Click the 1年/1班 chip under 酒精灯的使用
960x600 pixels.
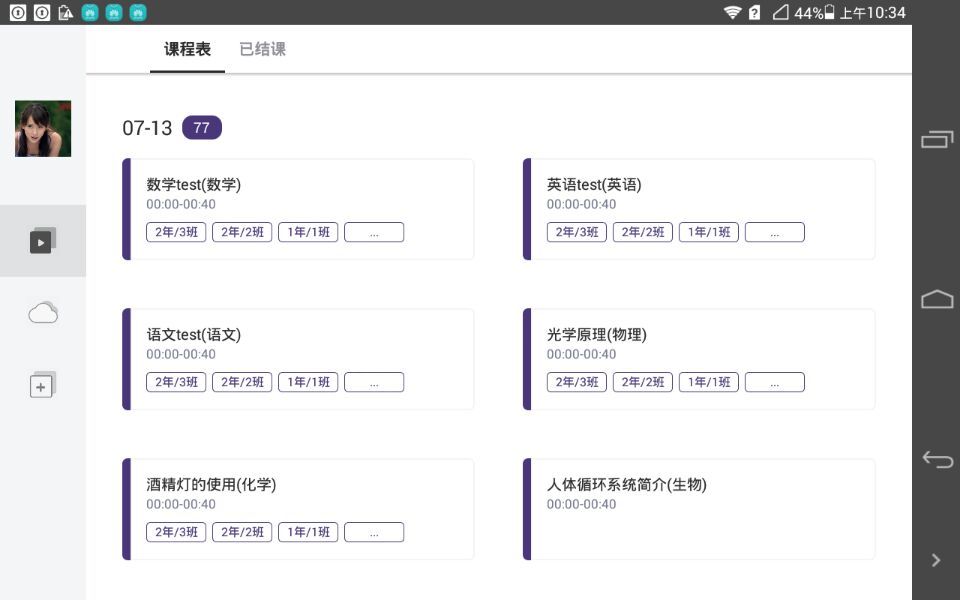tap(308, 531)
